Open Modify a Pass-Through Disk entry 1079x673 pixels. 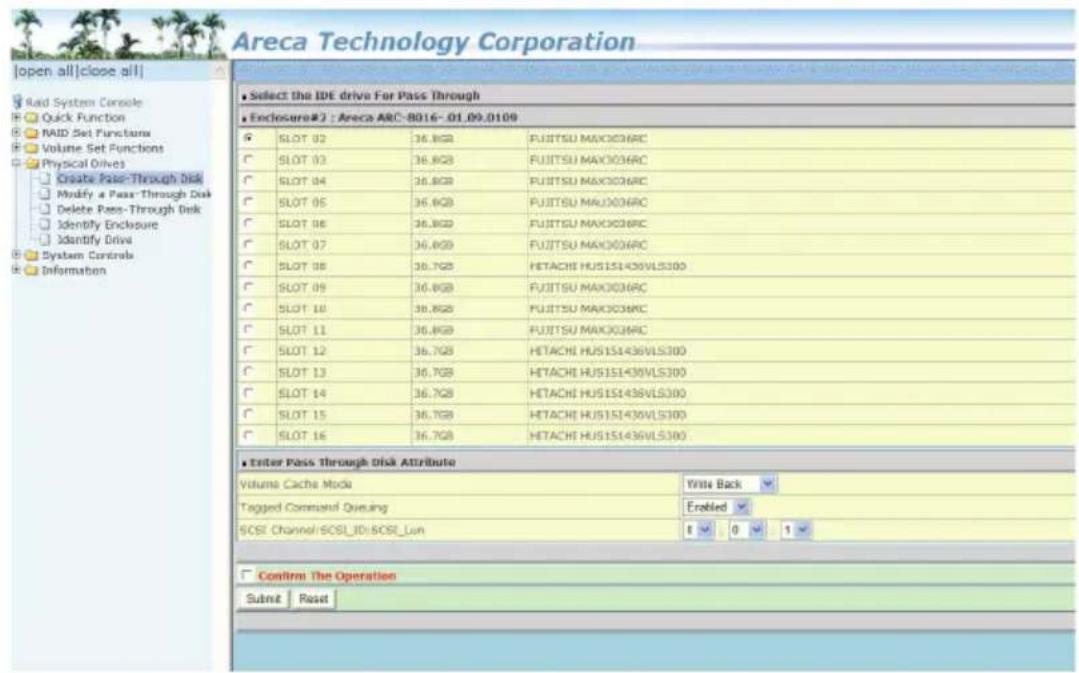134,194
